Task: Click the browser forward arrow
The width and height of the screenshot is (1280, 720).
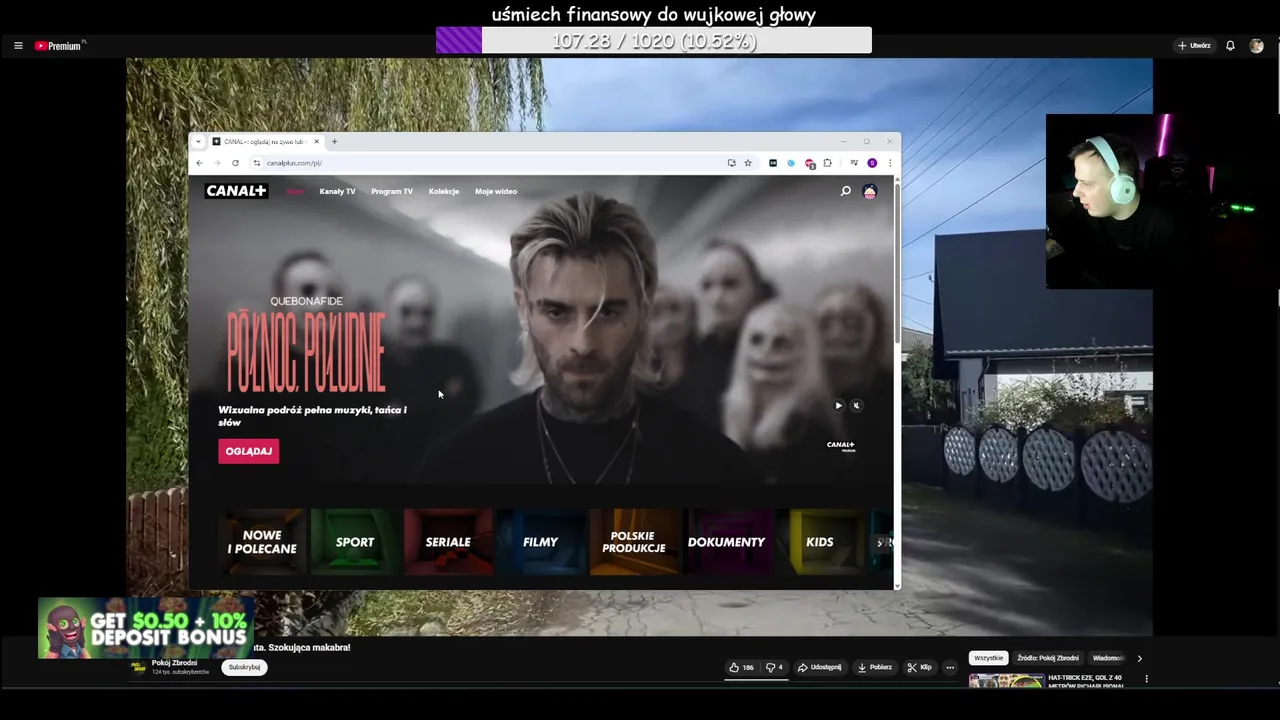Action: (217, 163)
